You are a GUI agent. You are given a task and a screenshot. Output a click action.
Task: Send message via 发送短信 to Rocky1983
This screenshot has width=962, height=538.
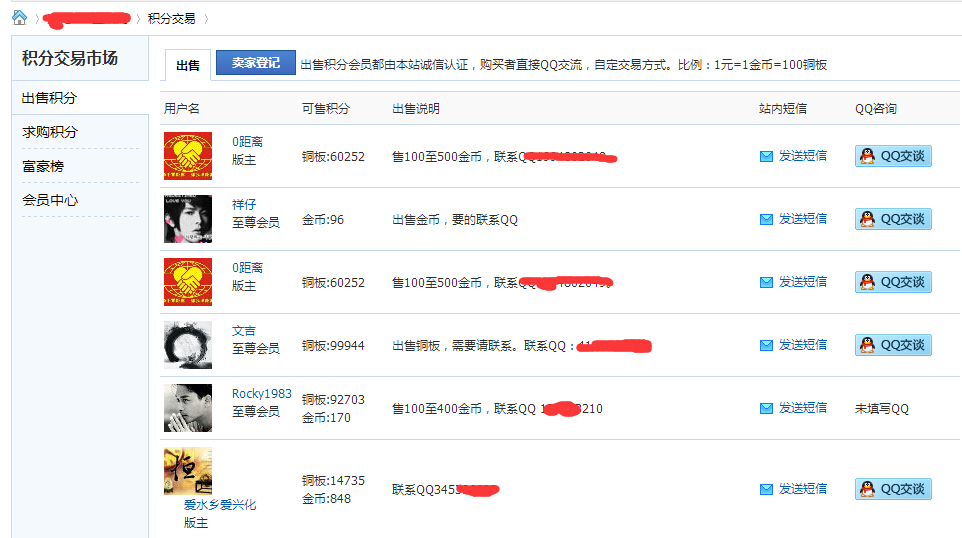pos(802,408)
